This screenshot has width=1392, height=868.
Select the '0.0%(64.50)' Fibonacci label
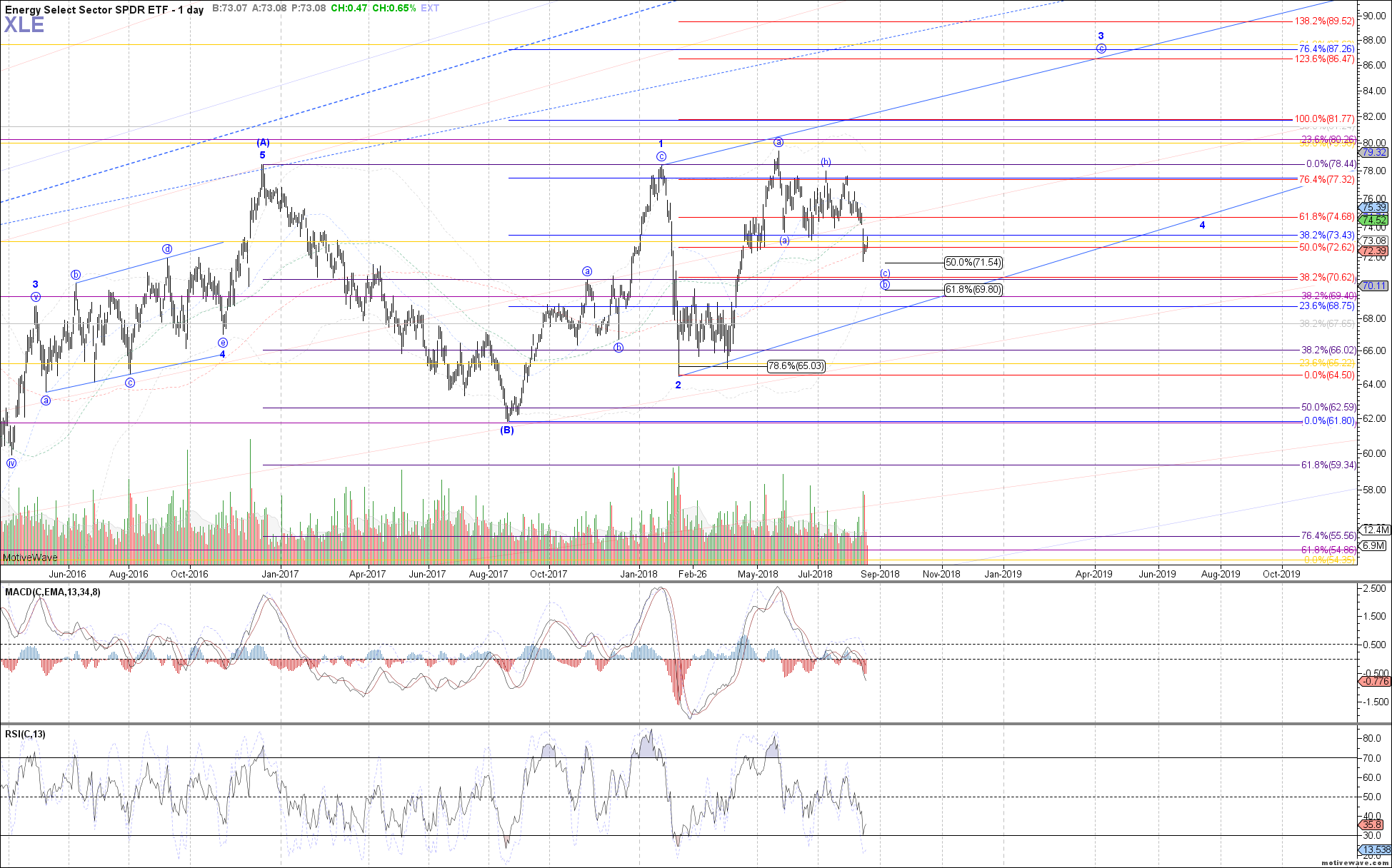click(x=1329, y=375)
